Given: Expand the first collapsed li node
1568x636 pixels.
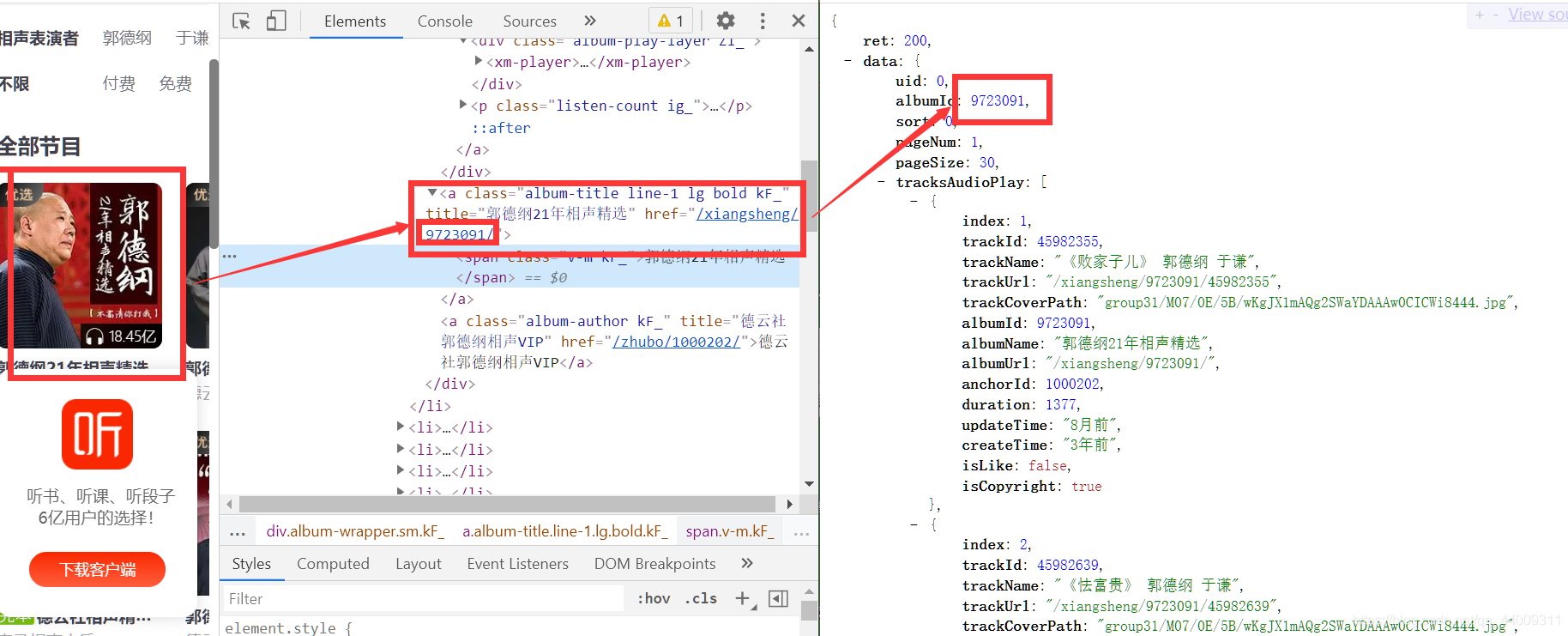Looking at the screenshot, I should tap(401, 427).
